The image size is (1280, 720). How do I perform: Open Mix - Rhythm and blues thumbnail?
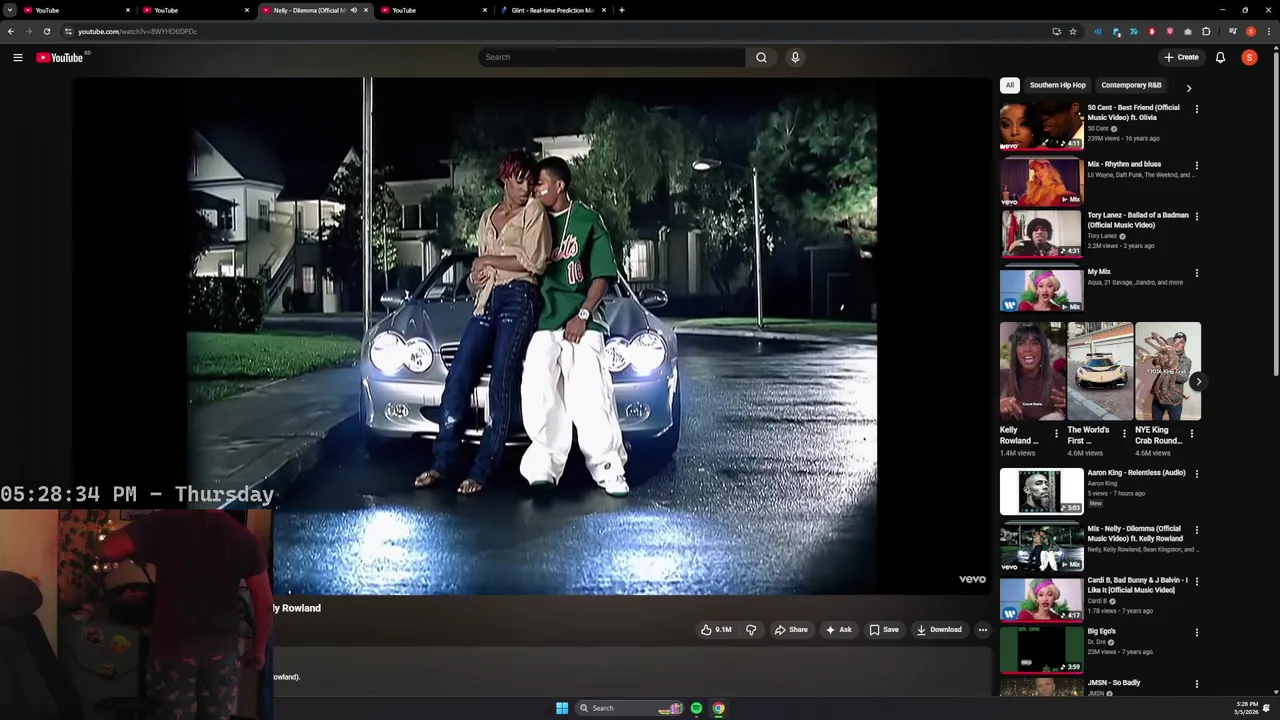(x=1041, y=182)
